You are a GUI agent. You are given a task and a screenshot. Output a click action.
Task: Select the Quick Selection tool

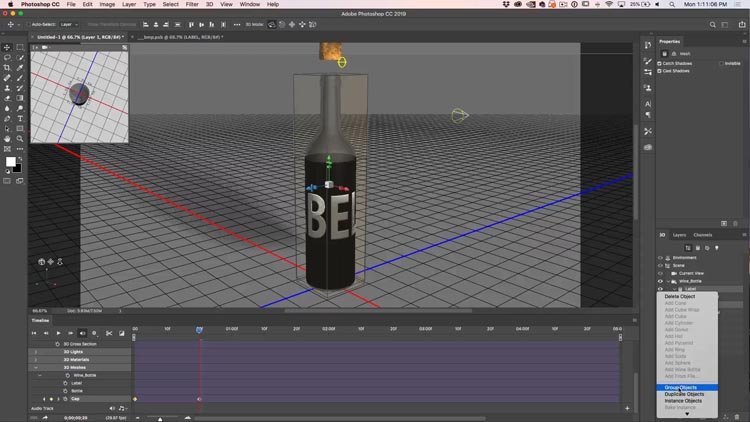(x=20, y=57)
